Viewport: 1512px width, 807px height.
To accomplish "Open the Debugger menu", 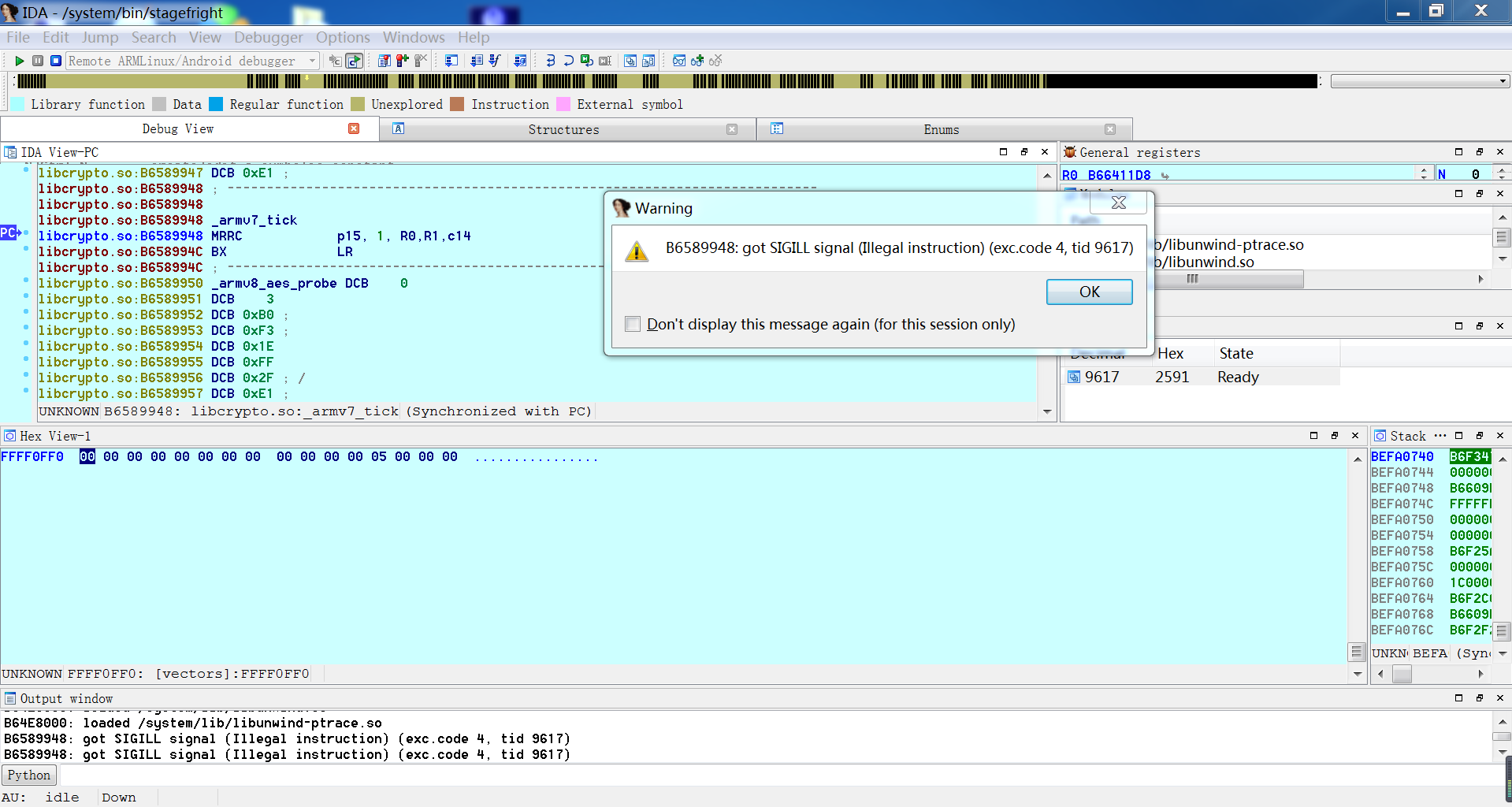I will [269, 37].
